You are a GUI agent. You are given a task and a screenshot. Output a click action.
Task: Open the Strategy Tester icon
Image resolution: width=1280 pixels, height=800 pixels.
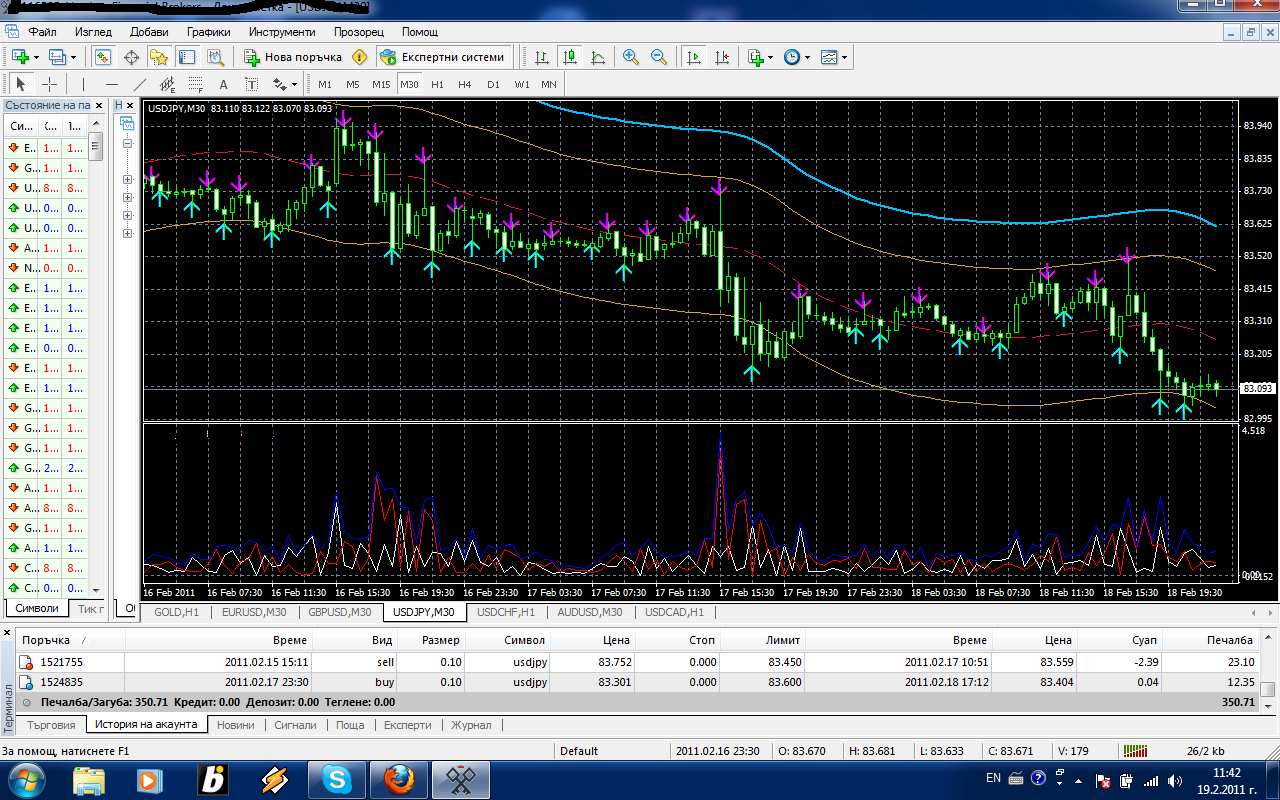(x=214, y=57)
